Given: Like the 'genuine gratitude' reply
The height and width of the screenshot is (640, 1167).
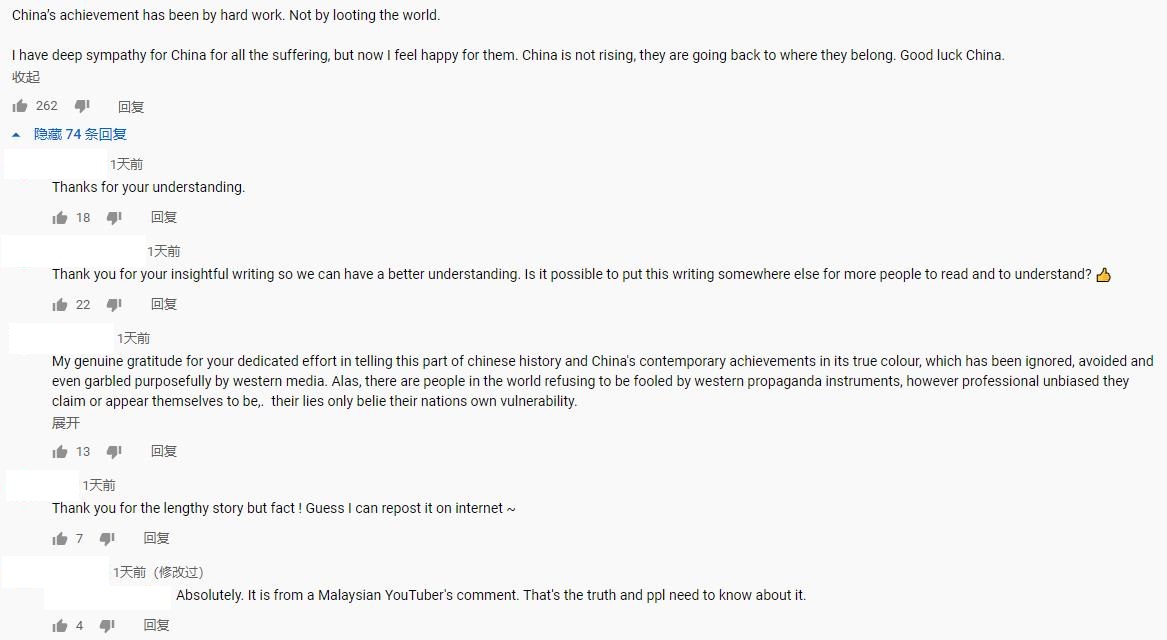Looking at the screenshot, I should 60,451.
